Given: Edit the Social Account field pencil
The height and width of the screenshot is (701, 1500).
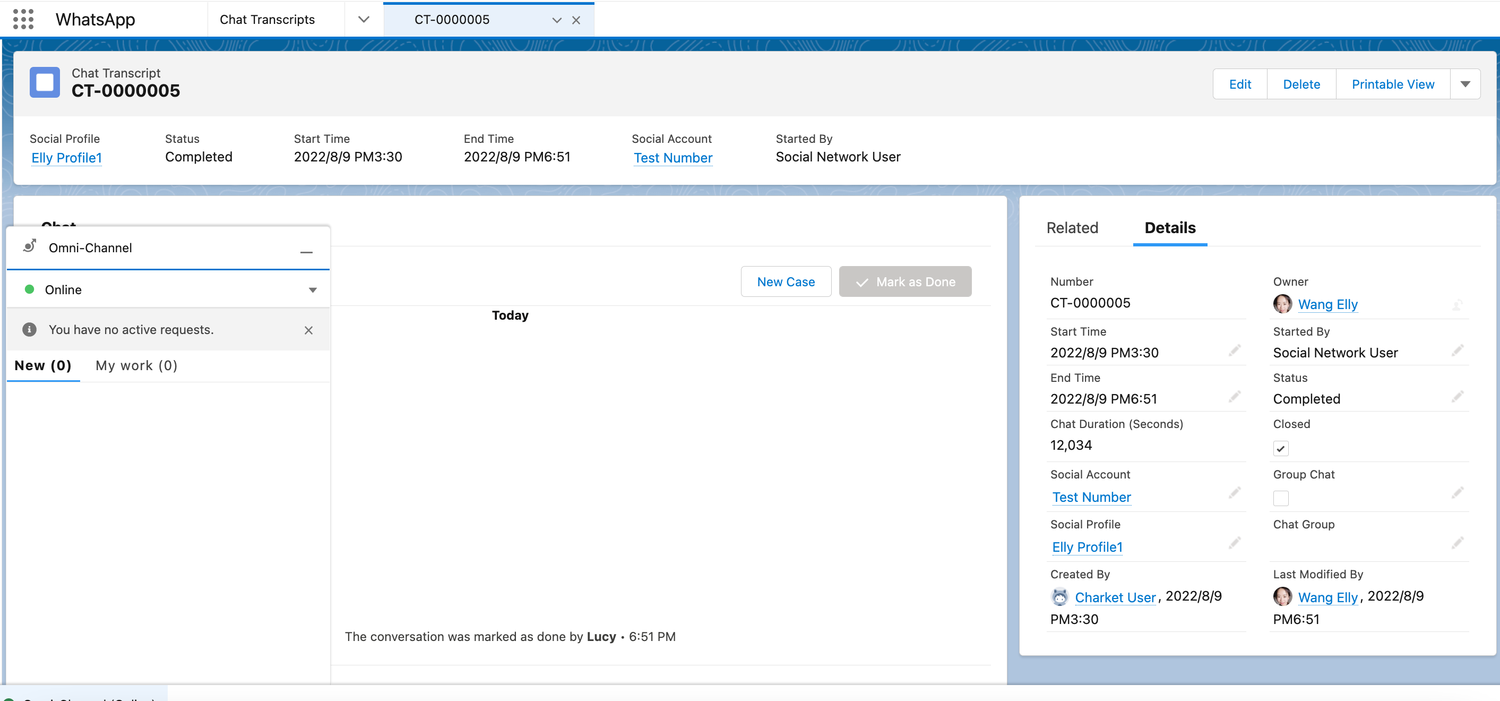Looking at the screenshot, I should coord(1235,492).
